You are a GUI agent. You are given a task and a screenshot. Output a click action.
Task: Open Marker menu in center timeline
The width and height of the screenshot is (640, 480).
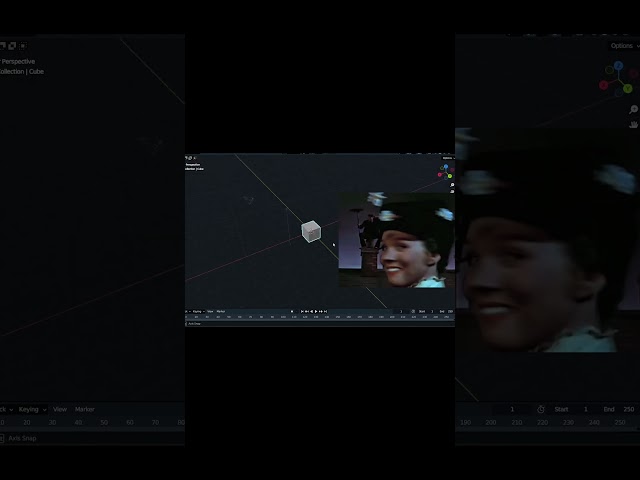pyautogui.click(x=221, y=311)
